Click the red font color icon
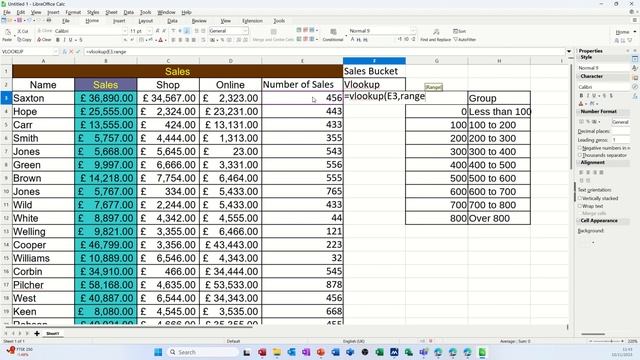The image size is (640, 360). [x=161, y=40]
